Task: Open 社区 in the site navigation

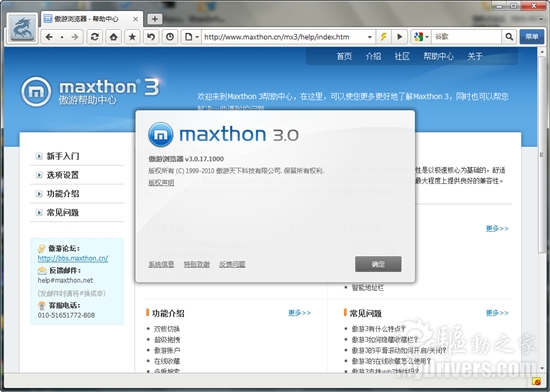Action: pyautogui.click(x=402, y=56)
